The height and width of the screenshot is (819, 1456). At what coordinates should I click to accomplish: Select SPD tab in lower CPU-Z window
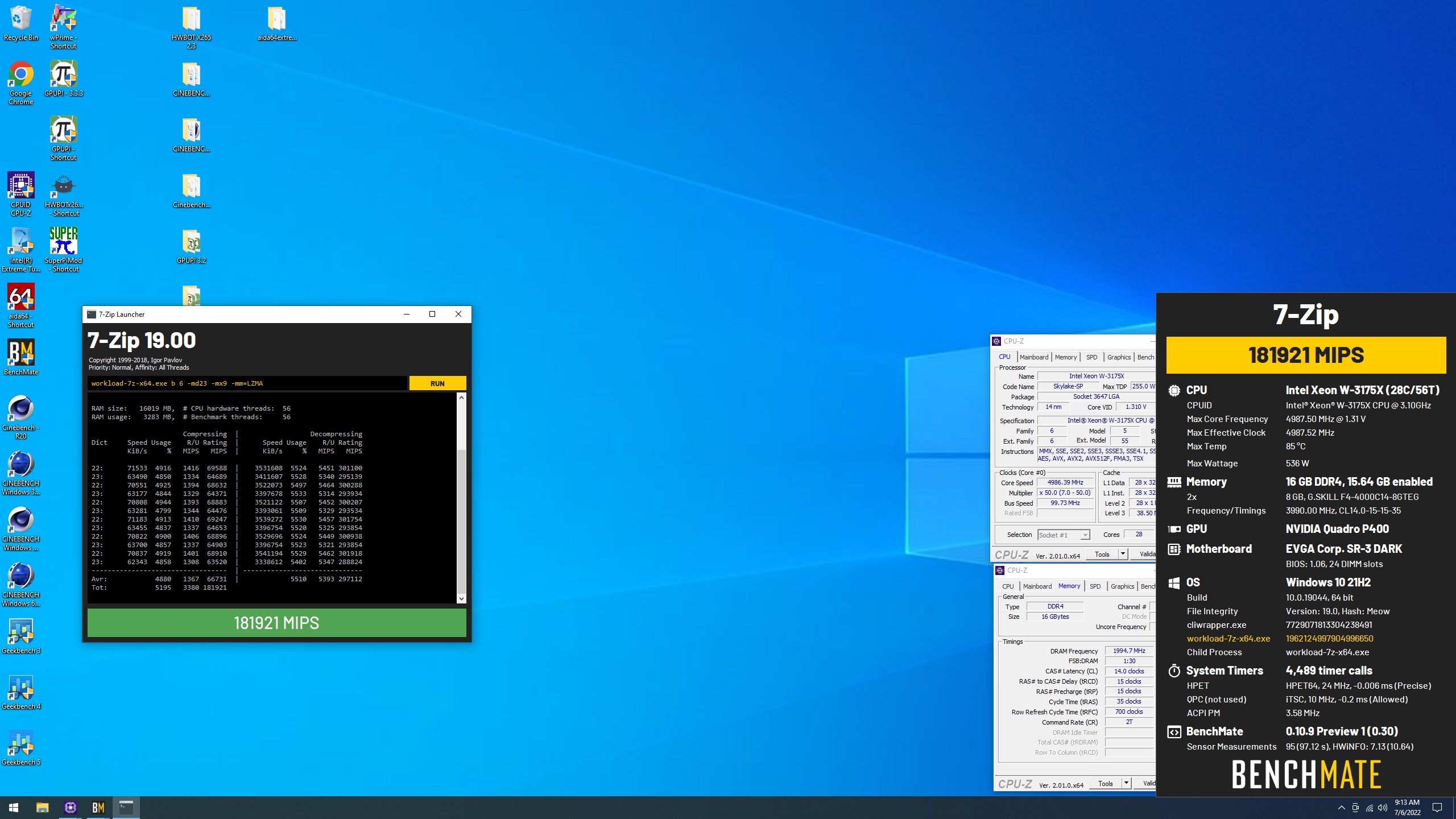coord(1095,586)
